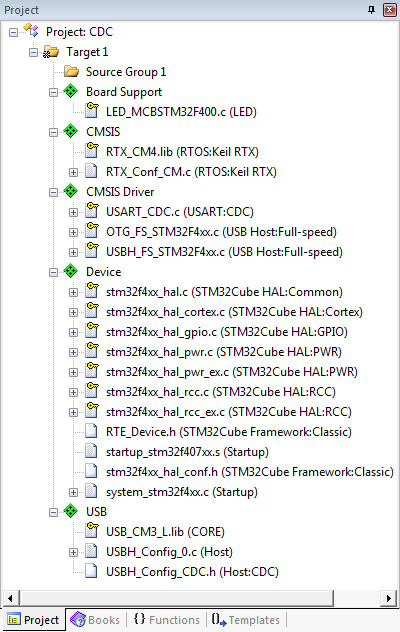The image size is (400, 632).
Task: Expand stm32f4xx_hal_rcc.c dependencies
Action: 73,392
